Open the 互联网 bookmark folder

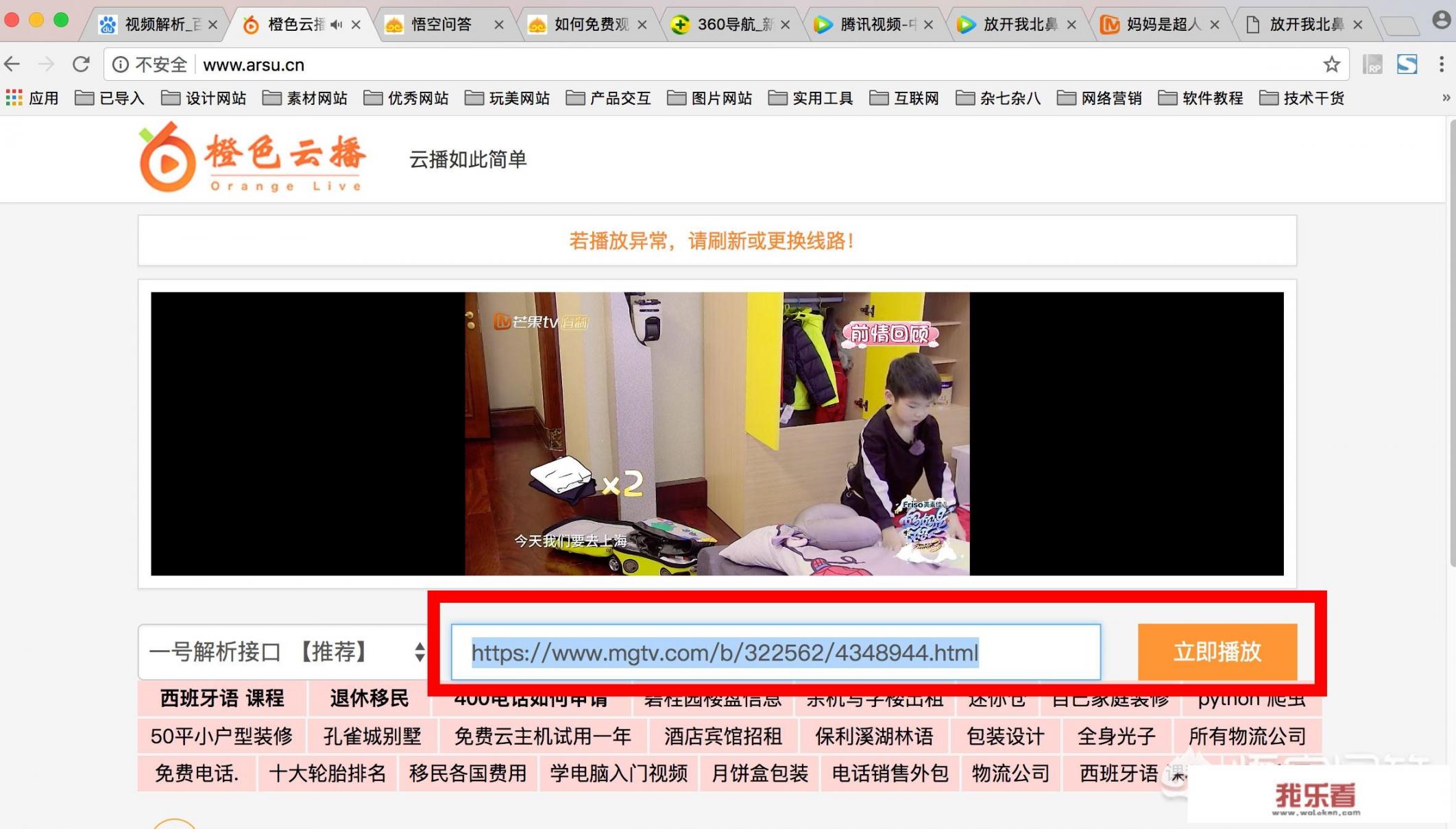pyautogui.click(x=904, y=98)
